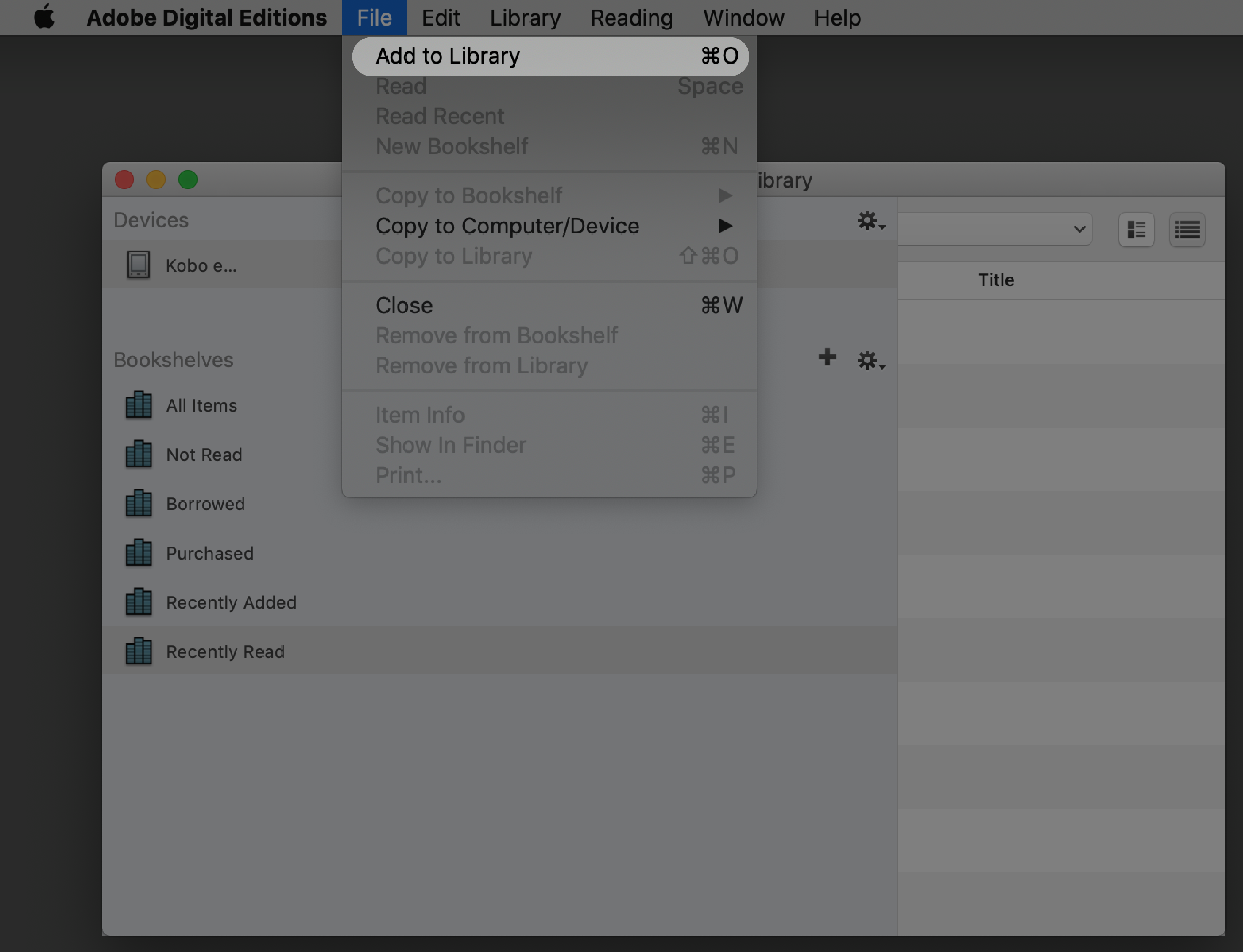Click Add to Library menu item
Screen dimensions: 1243x952
click(x=549, y=55)
